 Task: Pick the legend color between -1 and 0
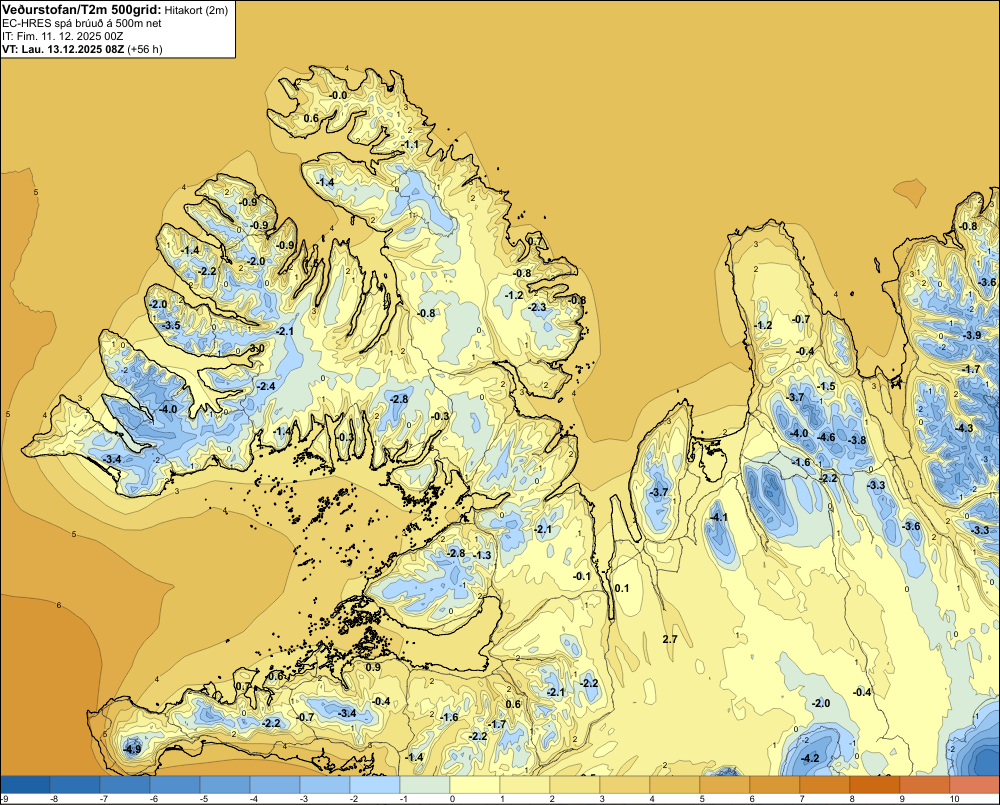425,784
